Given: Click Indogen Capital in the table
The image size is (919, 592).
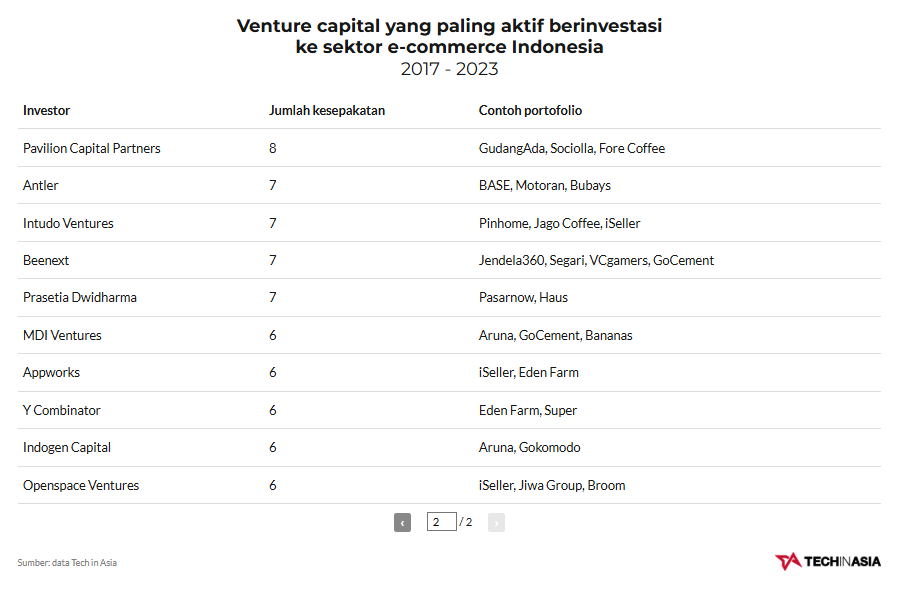Looking at the screenshot, I should (x=67, y=447).
